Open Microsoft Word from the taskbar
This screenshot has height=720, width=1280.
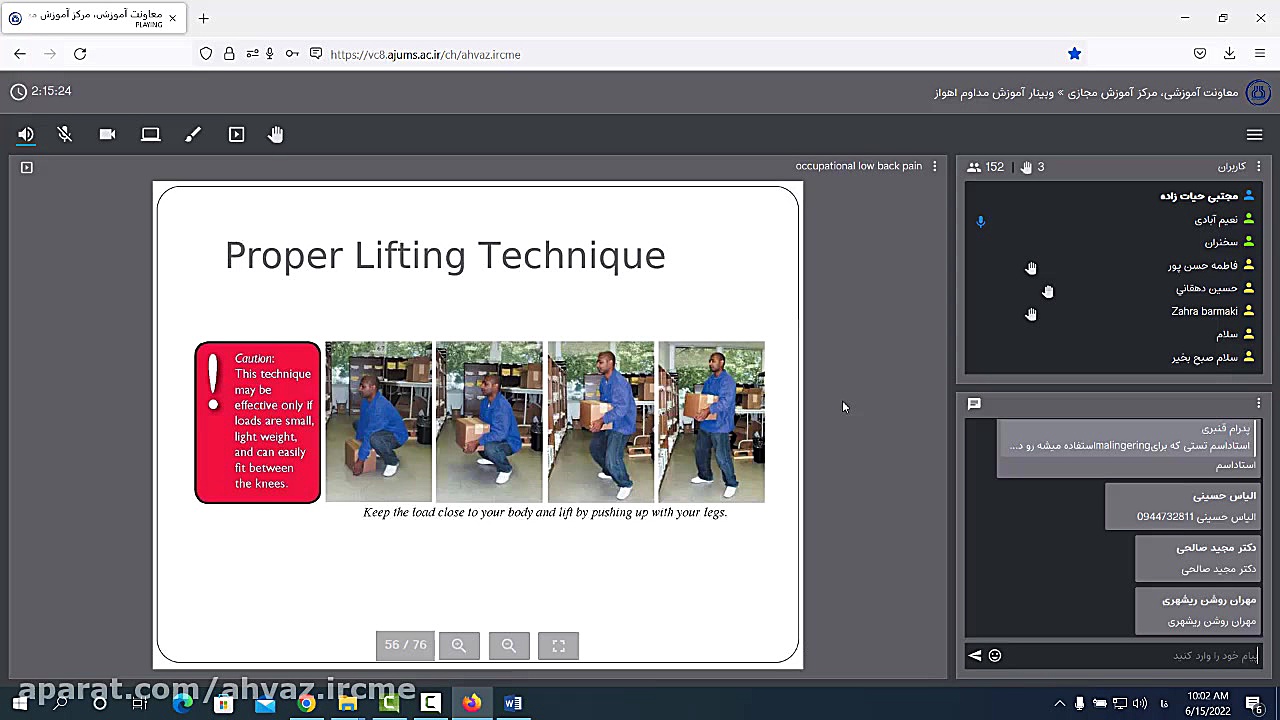click(513, 703)
